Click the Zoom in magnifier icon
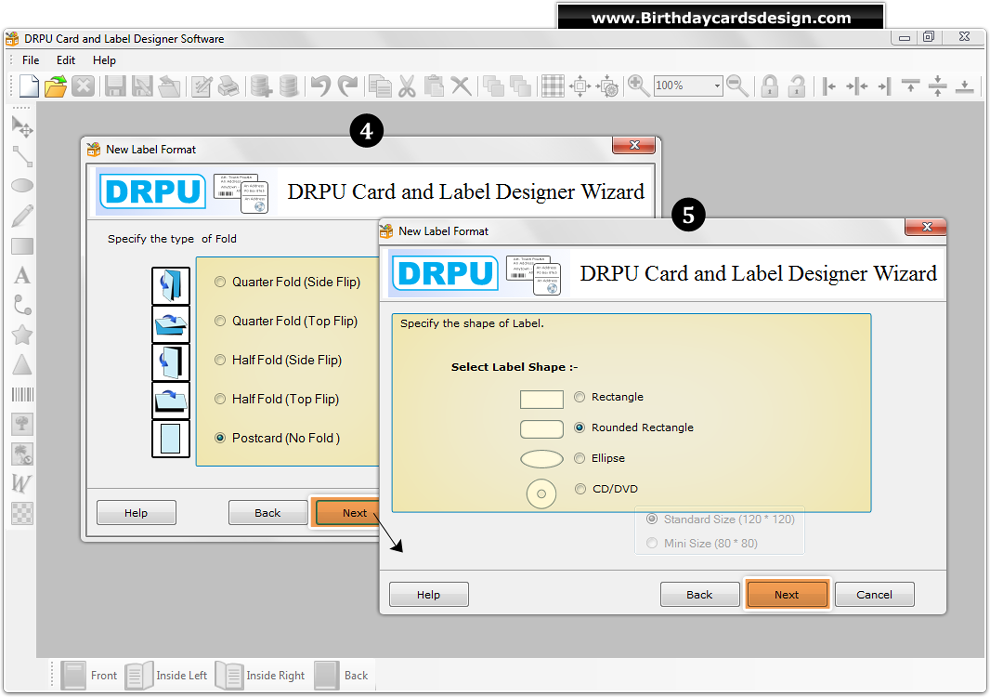 [x=638, y=86]
